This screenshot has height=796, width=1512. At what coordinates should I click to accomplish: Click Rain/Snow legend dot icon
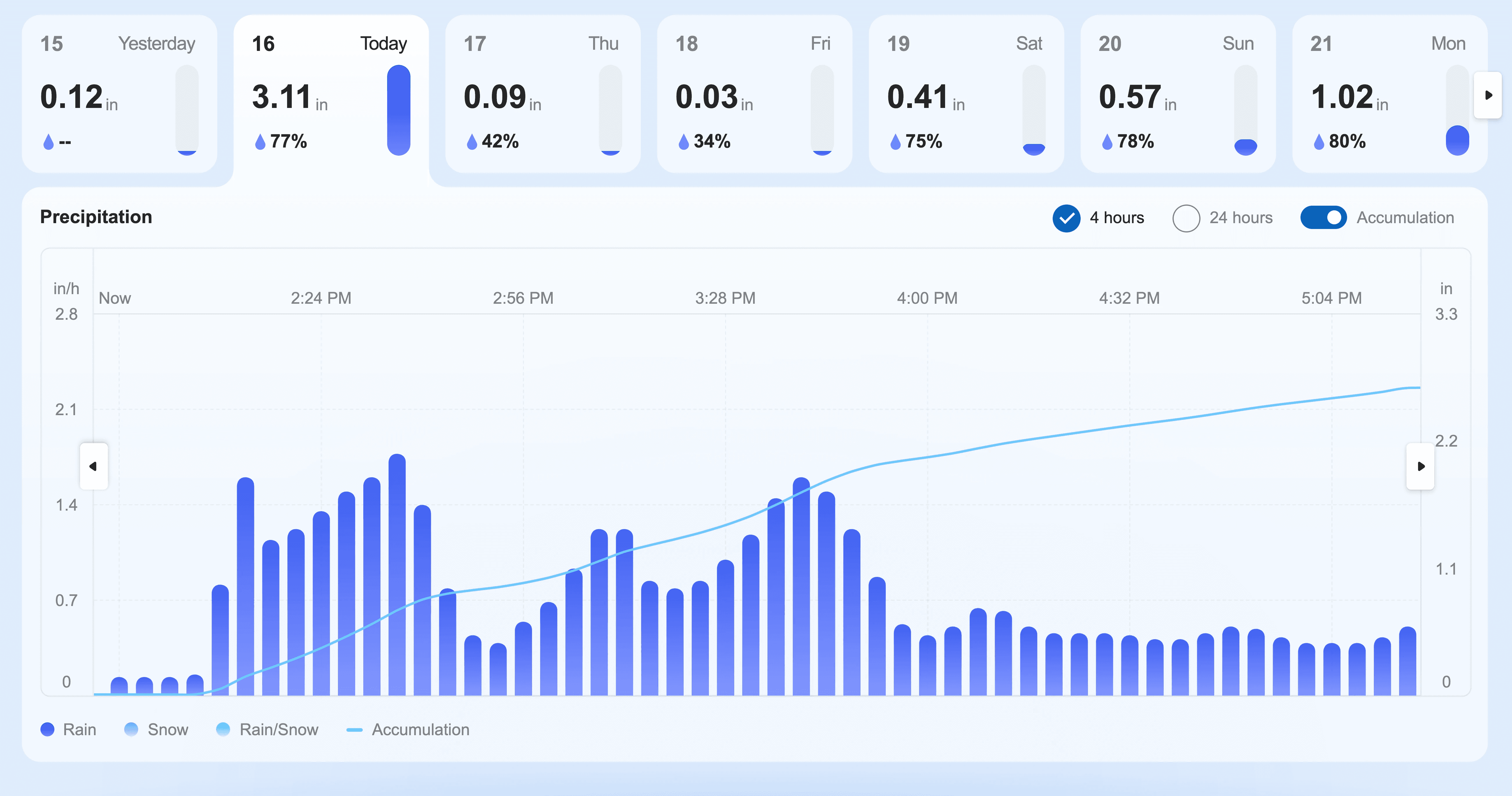pyautogui.click(x=223, y=729)
